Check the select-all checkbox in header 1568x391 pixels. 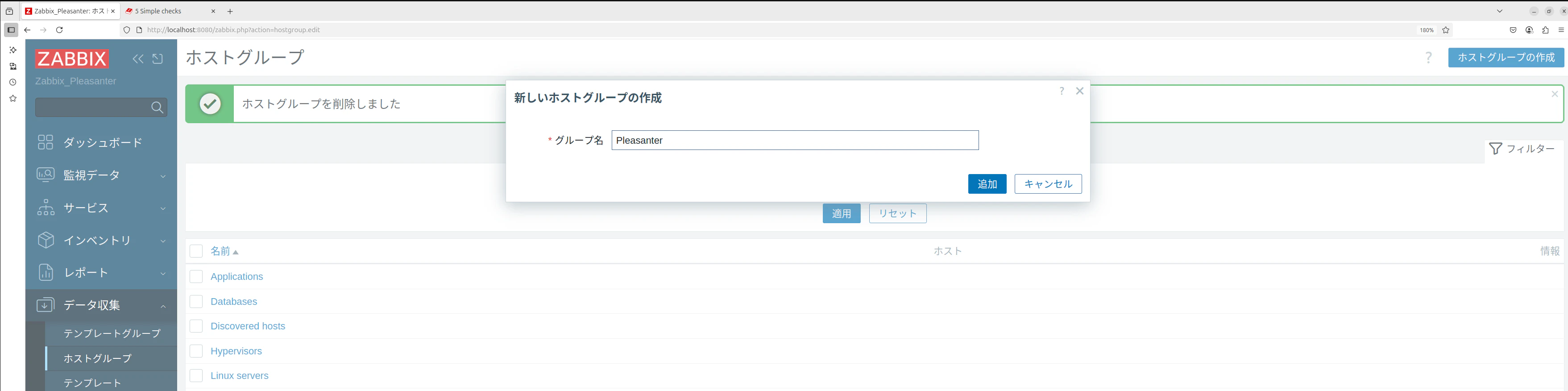coord(196,251)
